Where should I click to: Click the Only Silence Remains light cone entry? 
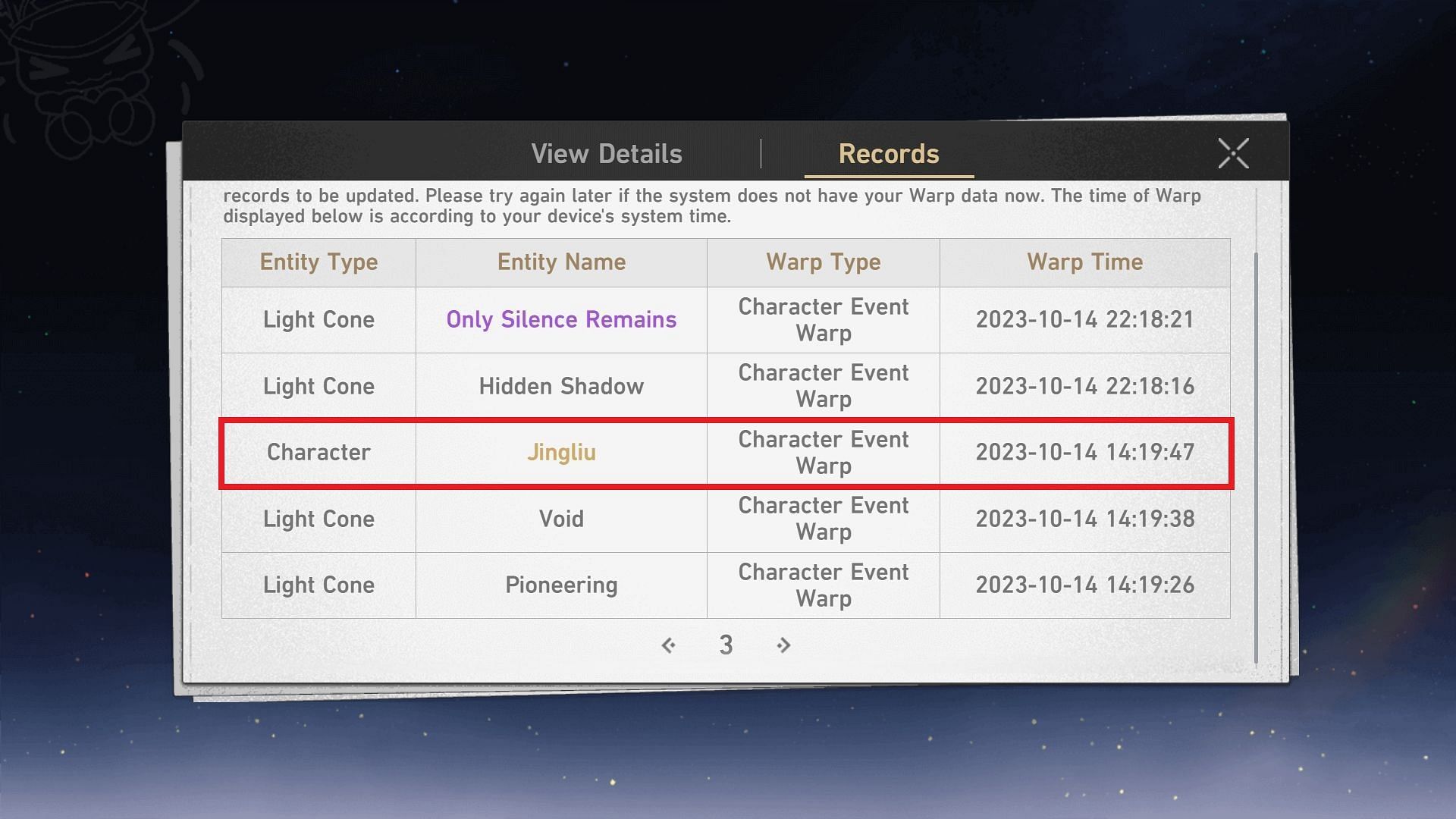[x=561, y=319]
